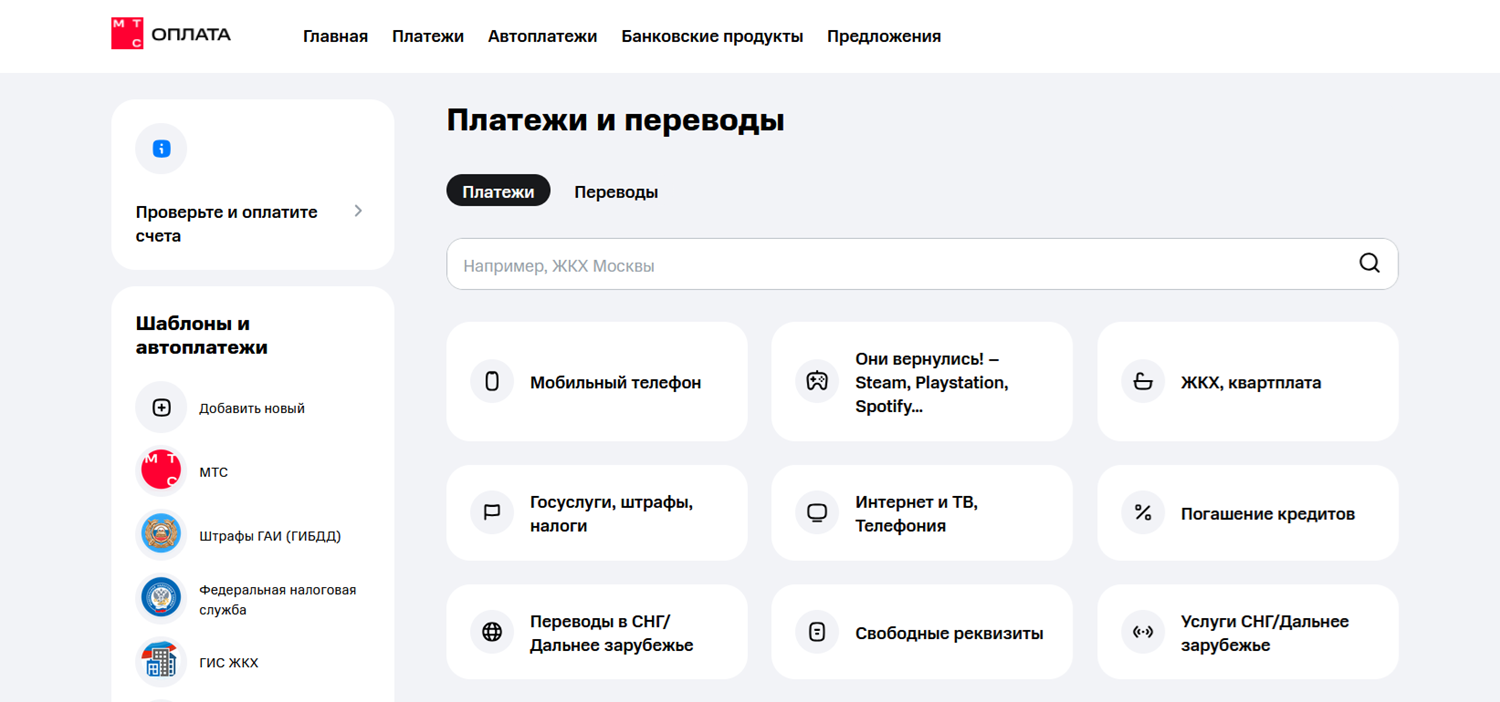Select Переводы в СНГ/Дальнее зарубежье label
The height and width of the screenshot is (702, 1500).
[x=612, y=633]
